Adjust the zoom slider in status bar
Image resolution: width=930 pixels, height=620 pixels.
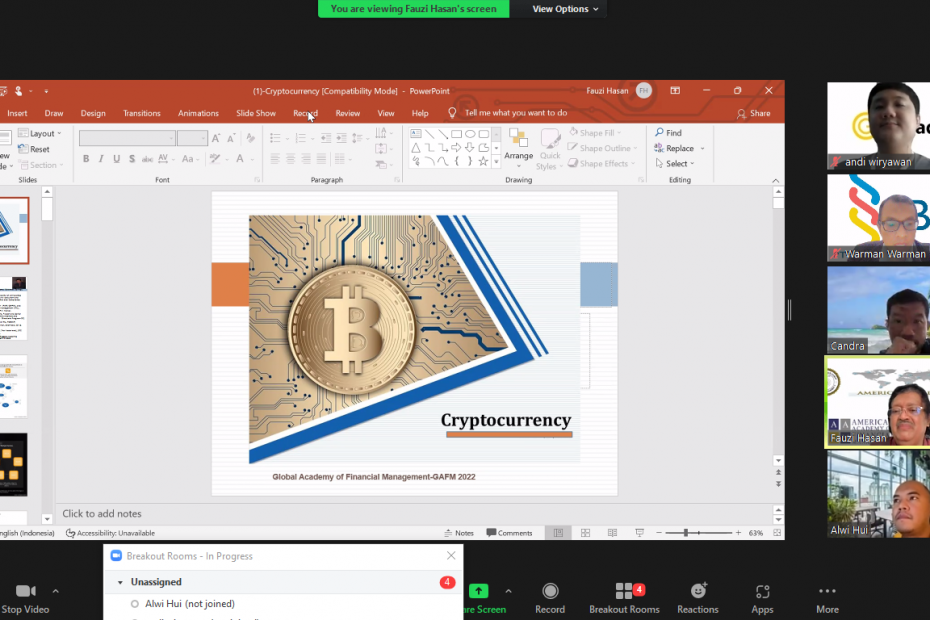pyautogui.click(x=686, y=533)
